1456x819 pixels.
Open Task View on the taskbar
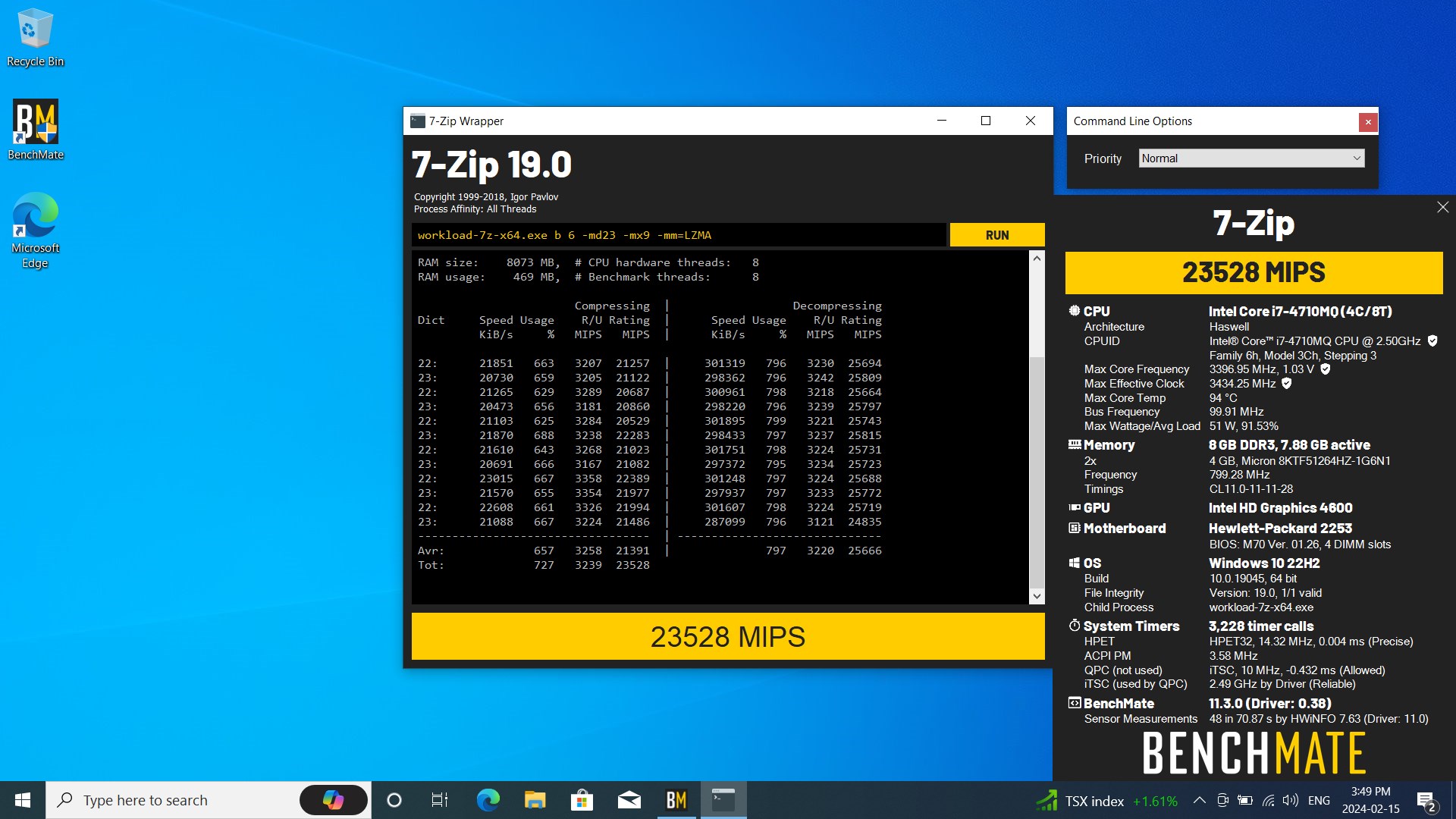439,800
